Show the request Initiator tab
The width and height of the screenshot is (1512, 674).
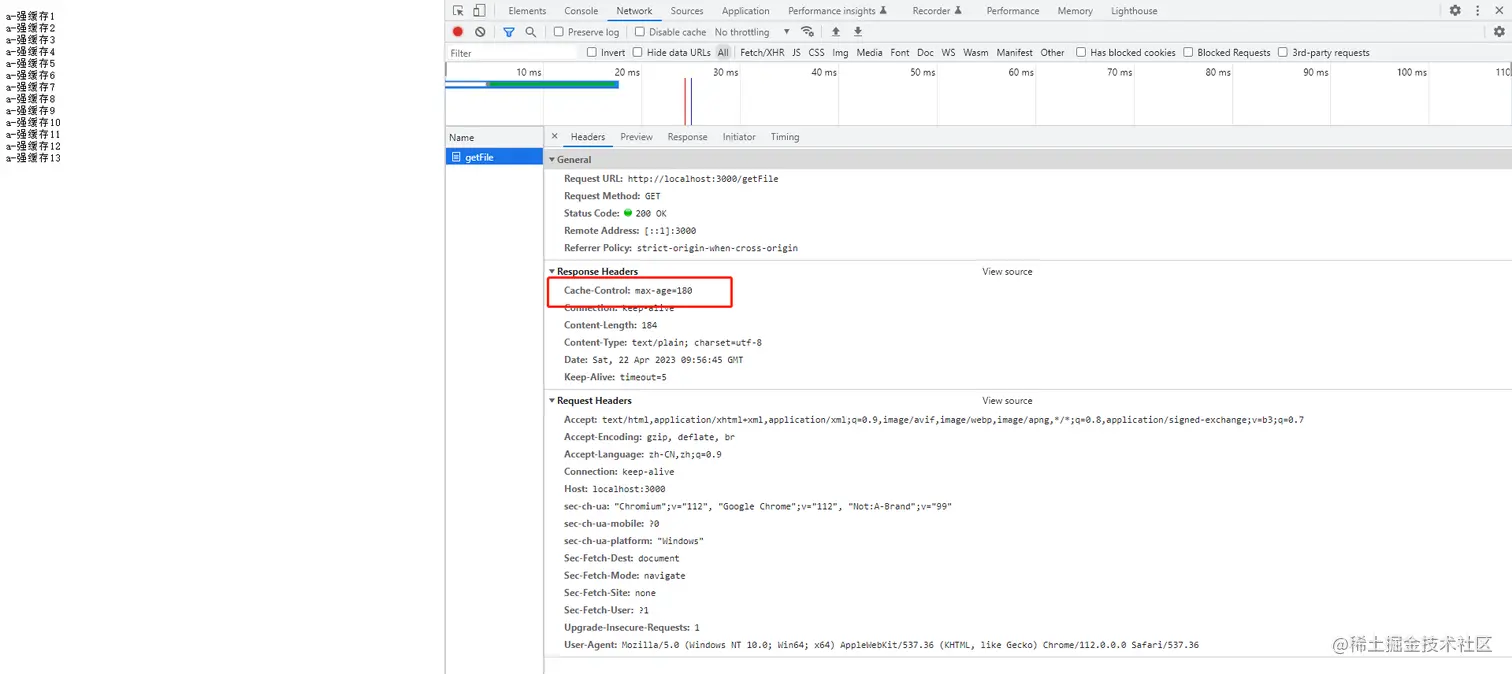coord(739,137)
